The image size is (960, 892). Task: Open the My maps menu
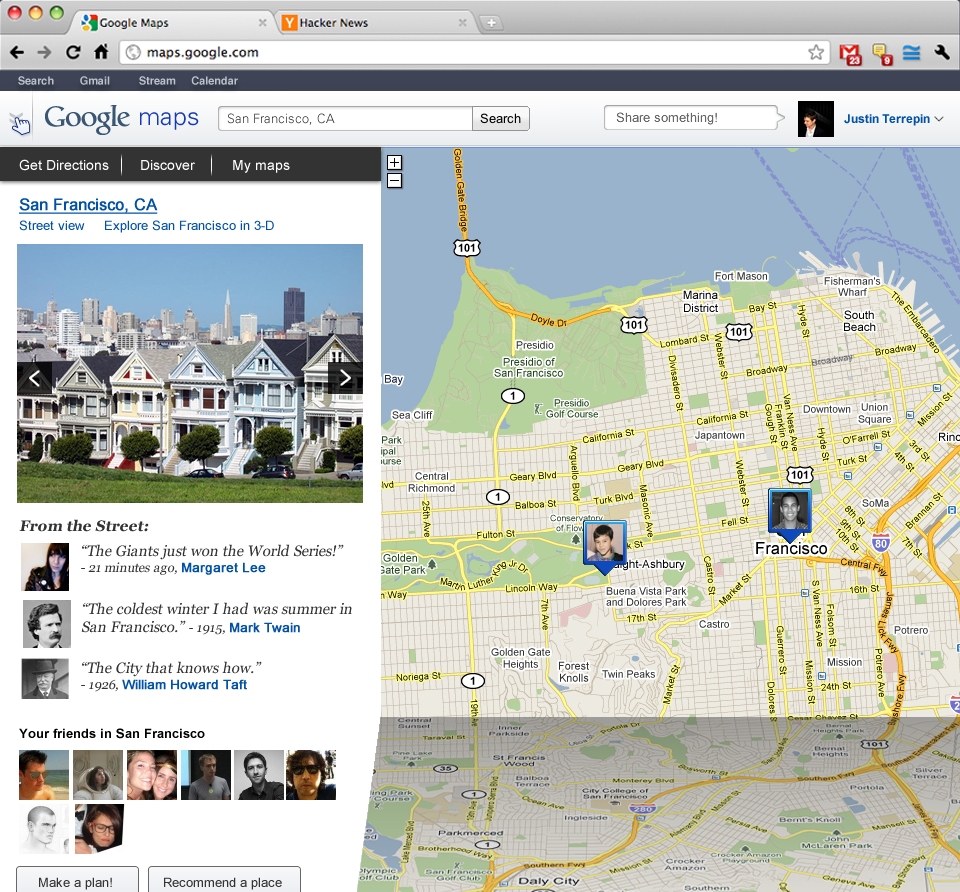click(261, 165)
